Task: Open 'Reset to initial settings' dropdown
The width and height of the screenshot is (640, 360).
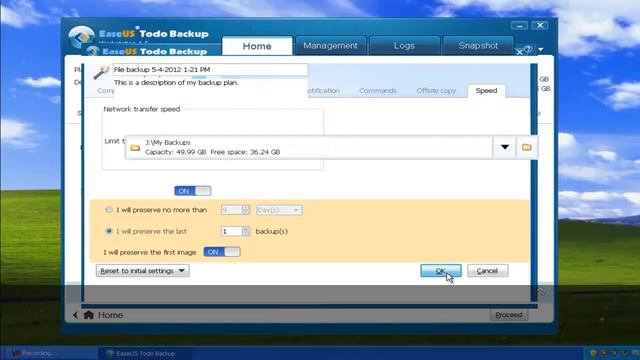Action: (x=142, y=271)
